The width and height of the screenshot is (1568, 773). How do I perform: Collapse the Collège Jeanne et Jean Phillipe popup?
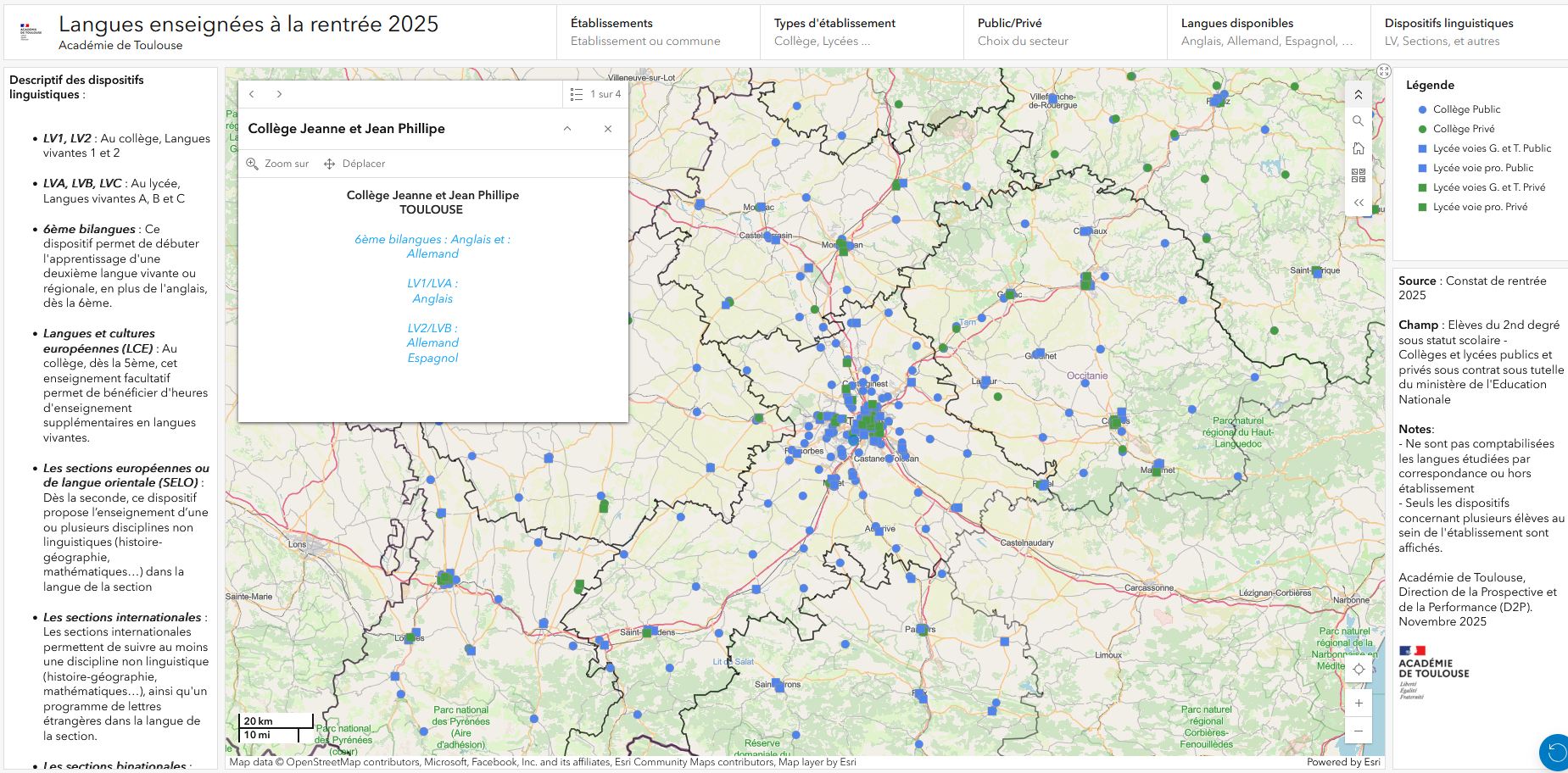[567, 129]
